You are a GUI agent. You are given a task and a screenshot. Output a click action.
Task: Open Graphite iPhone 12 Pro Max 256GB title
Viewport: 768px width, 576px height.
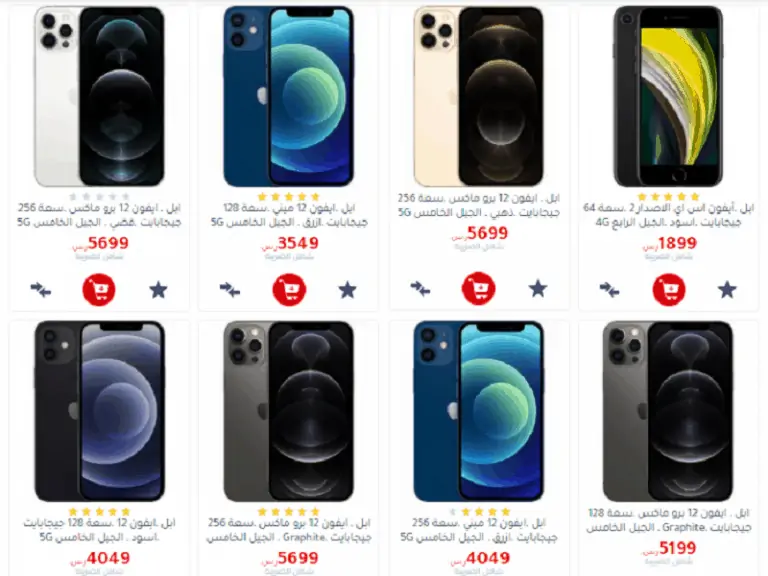tap(289, 530)
